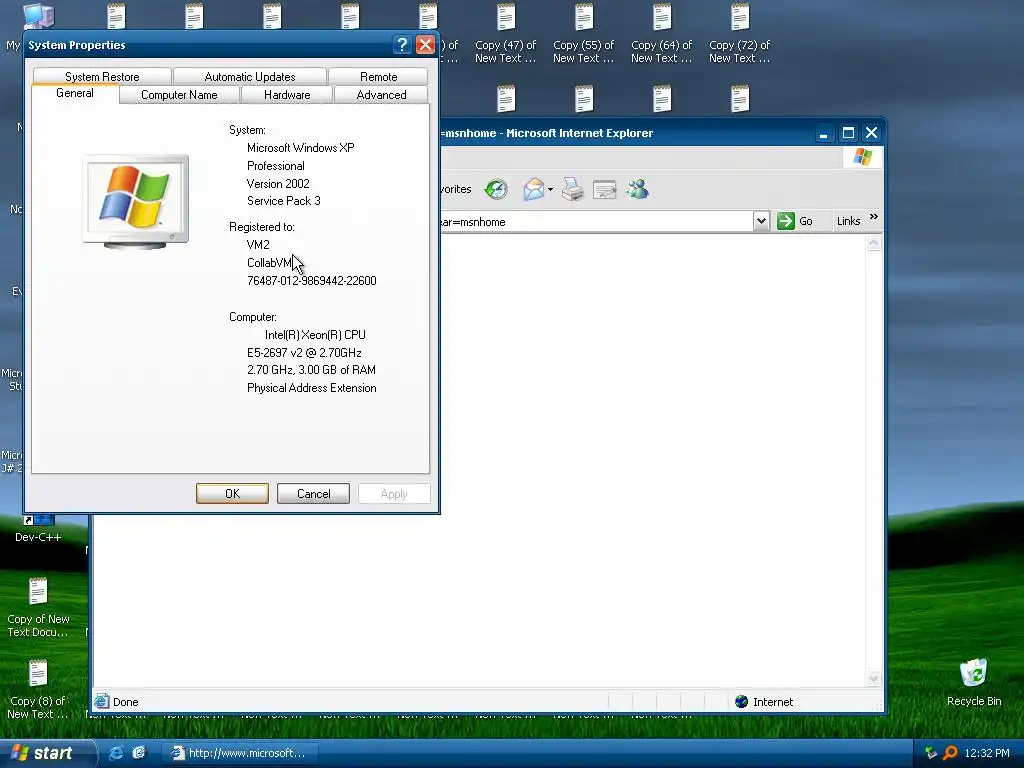Viewport: 1024px width, 768px height.
Task: Select Copy of New Text Document icon
Action: (x=38, y=607)
